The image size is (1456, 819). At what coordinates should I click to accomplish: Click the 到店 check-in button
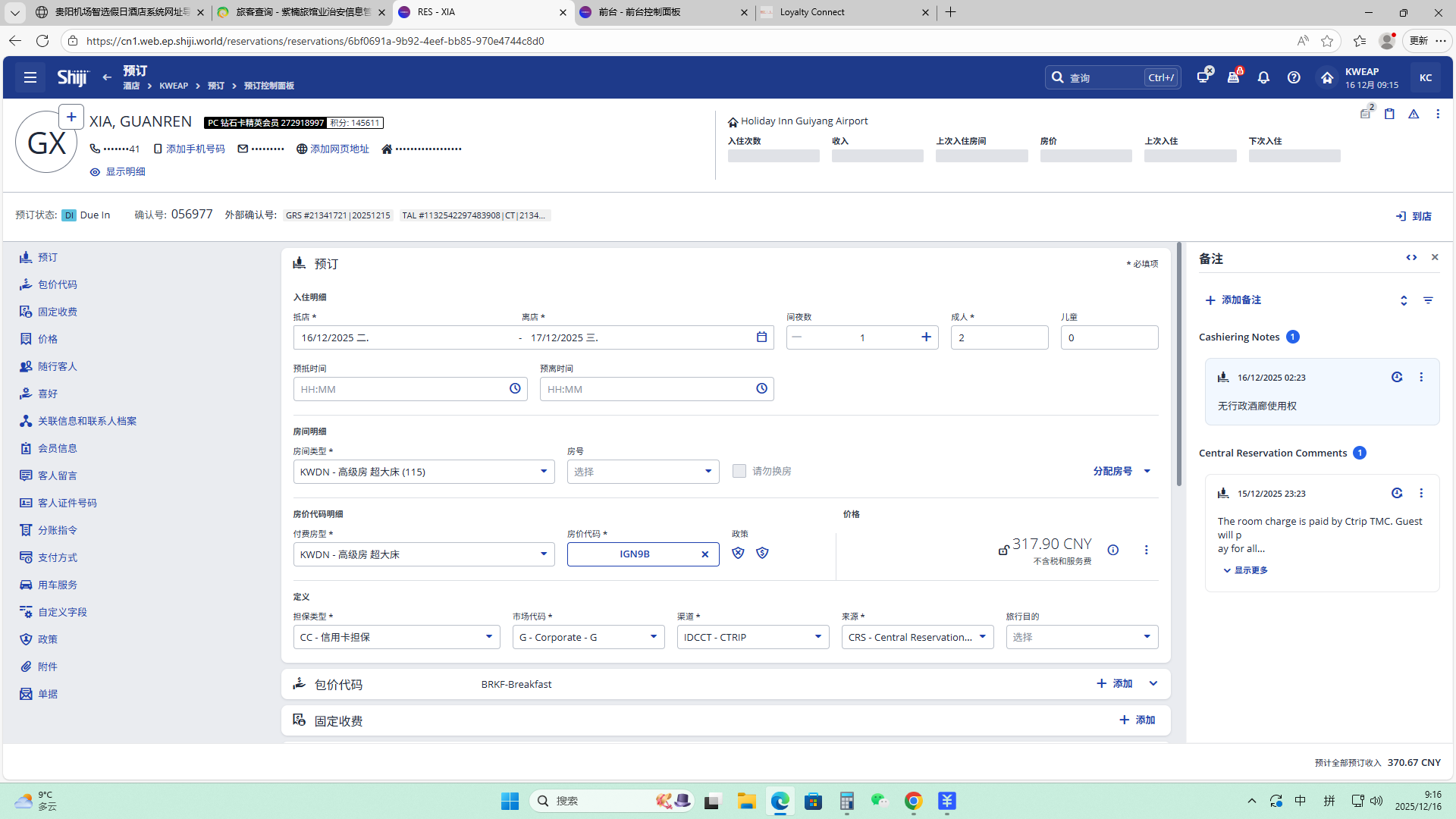click(1414, 216)
